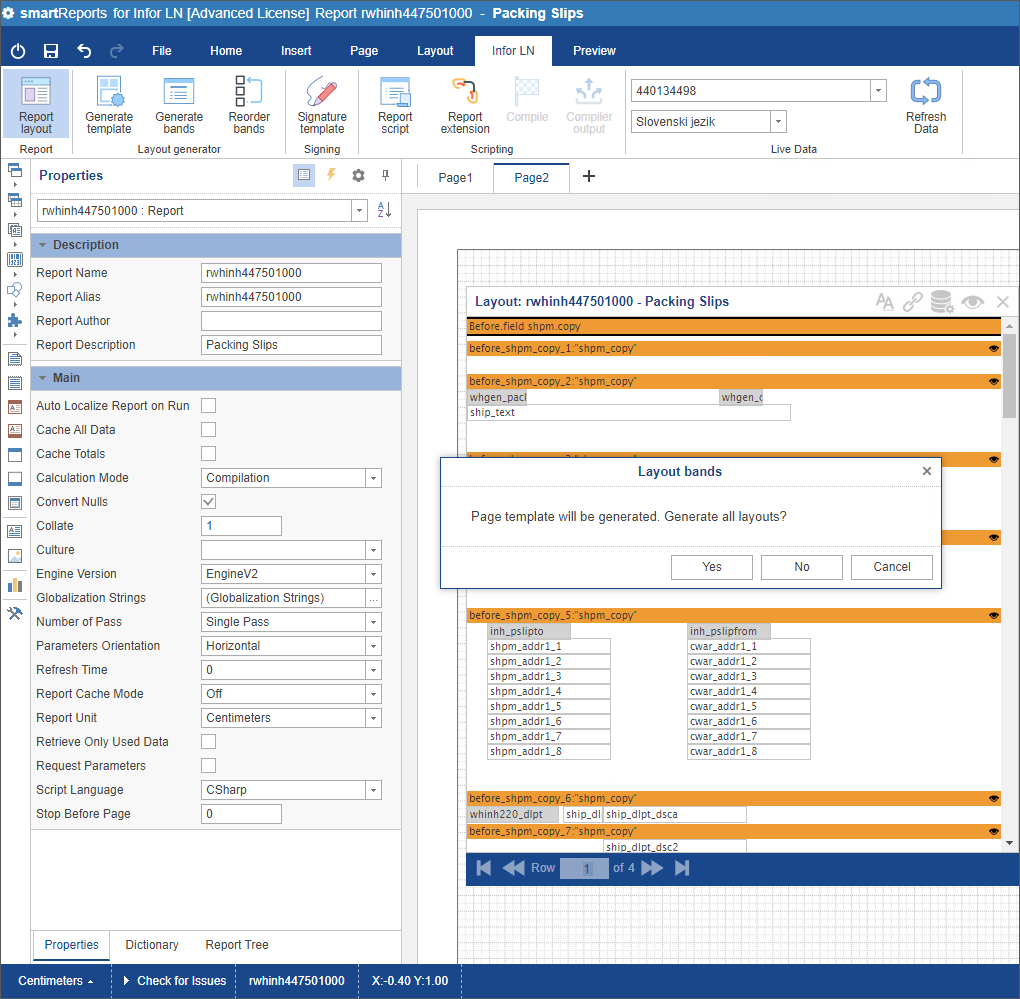Save the report with the floppy disk icon

point(51,51)
